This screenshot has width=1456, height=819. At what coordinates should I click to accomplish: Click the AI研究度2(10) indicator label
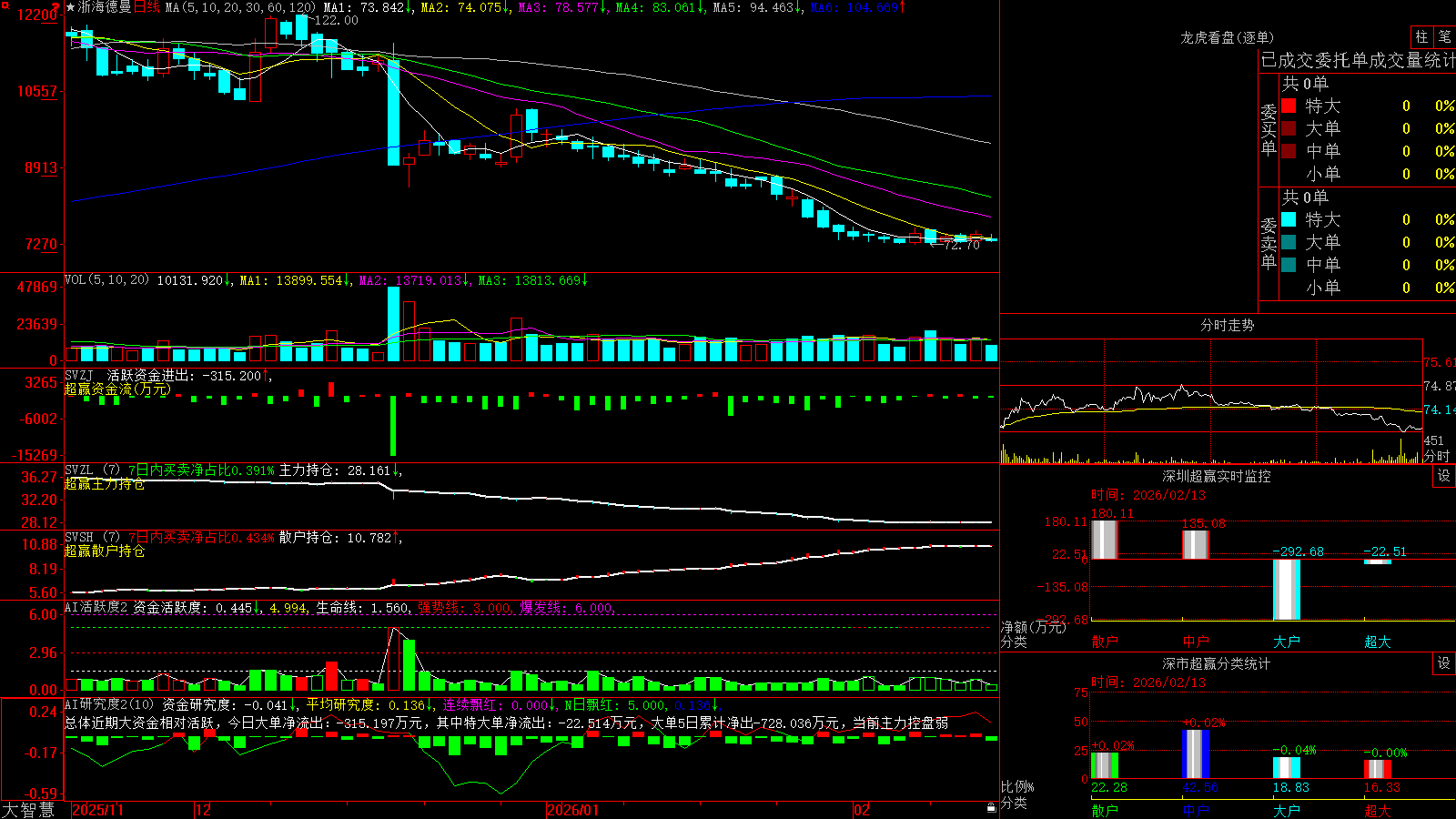click(110, 704)
